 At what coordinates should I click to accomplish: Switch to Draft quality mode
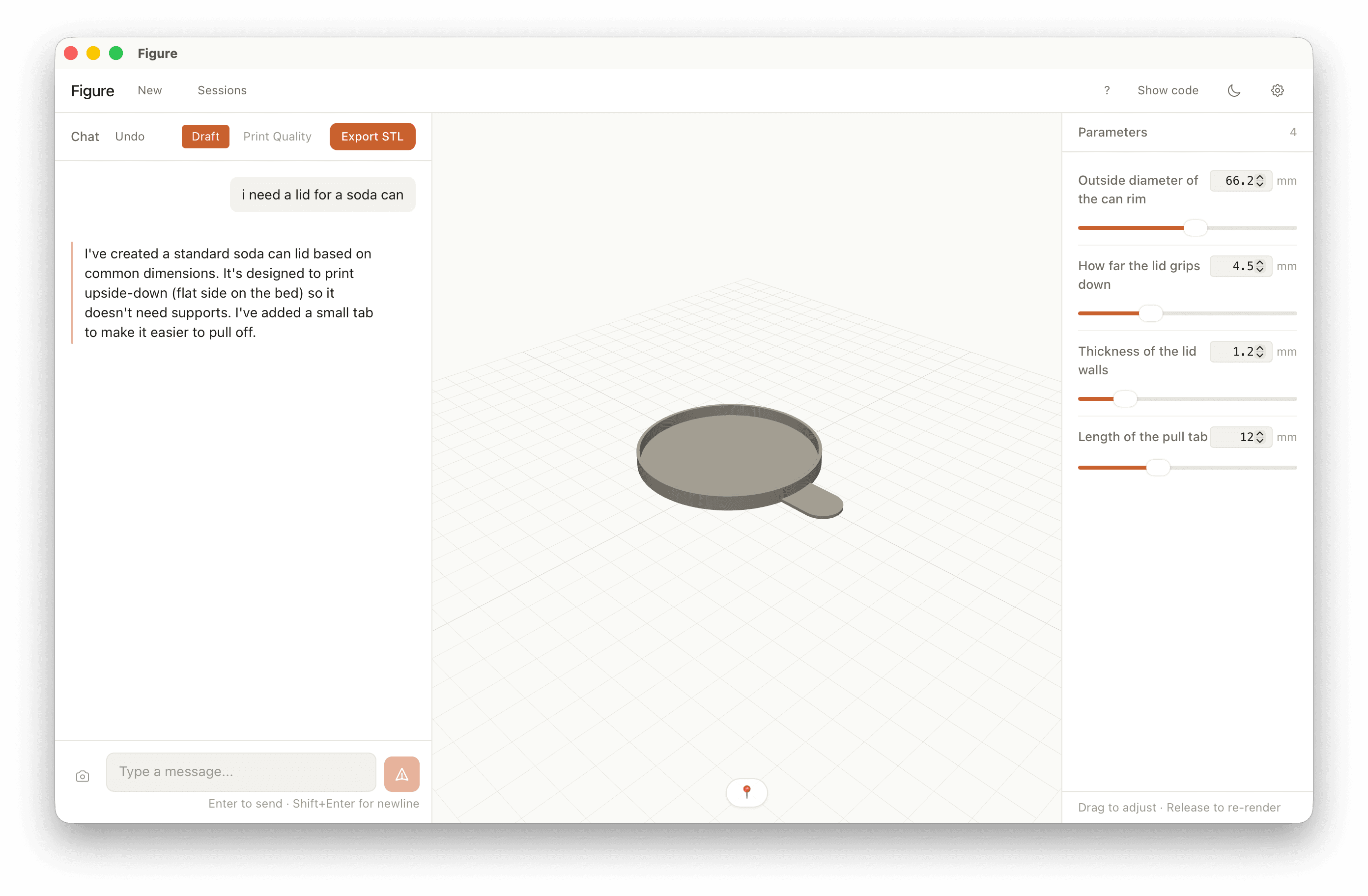pos(205,136)
